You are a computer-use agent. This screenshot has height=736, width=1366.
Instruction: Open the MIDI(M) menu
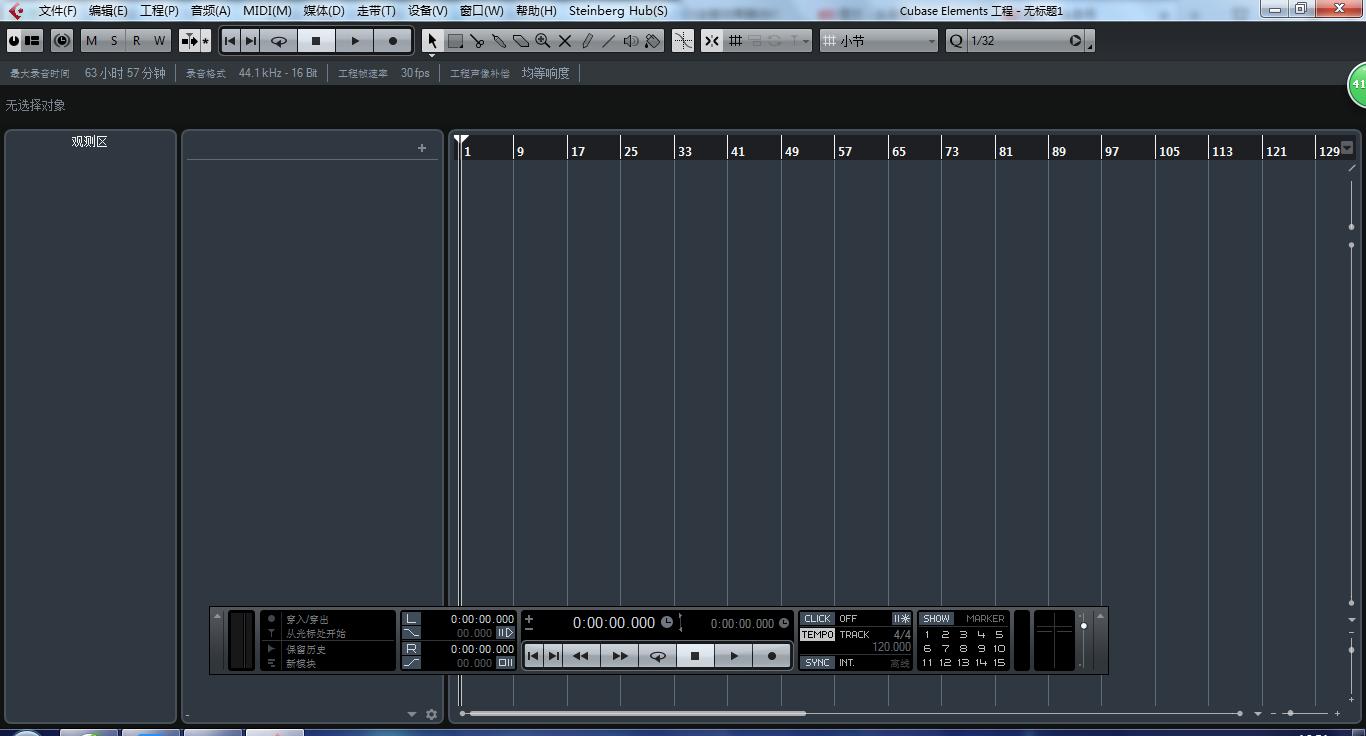coord(267,11)
